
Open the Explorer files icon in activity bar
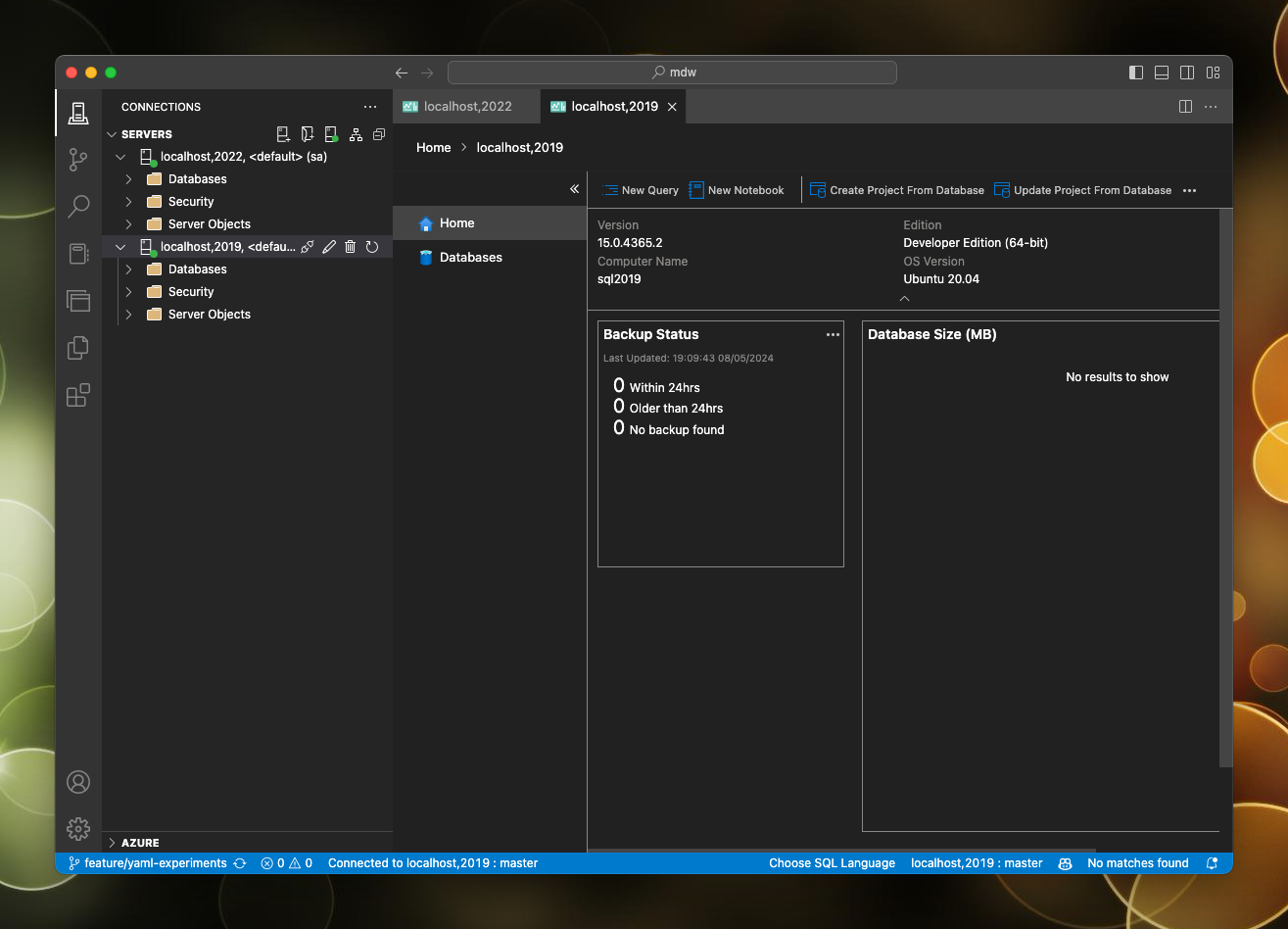[78, 348]
